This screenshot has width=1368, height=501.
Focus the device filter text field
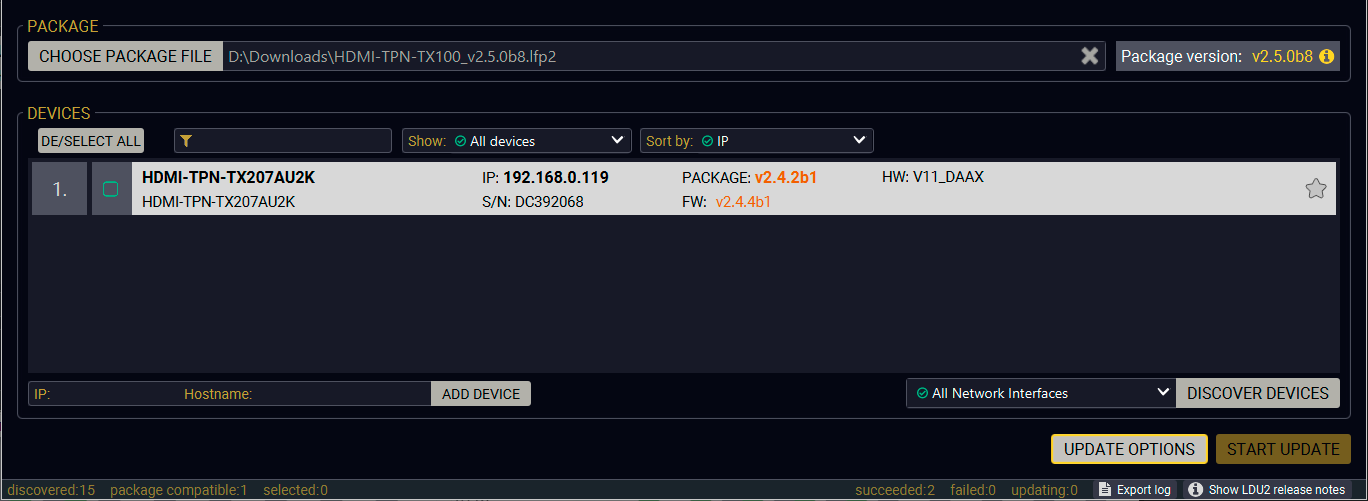tap(283, 141)
